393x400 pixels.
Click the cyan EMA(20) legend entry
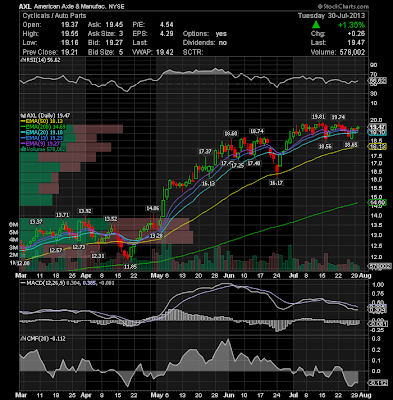pos(43,132)
